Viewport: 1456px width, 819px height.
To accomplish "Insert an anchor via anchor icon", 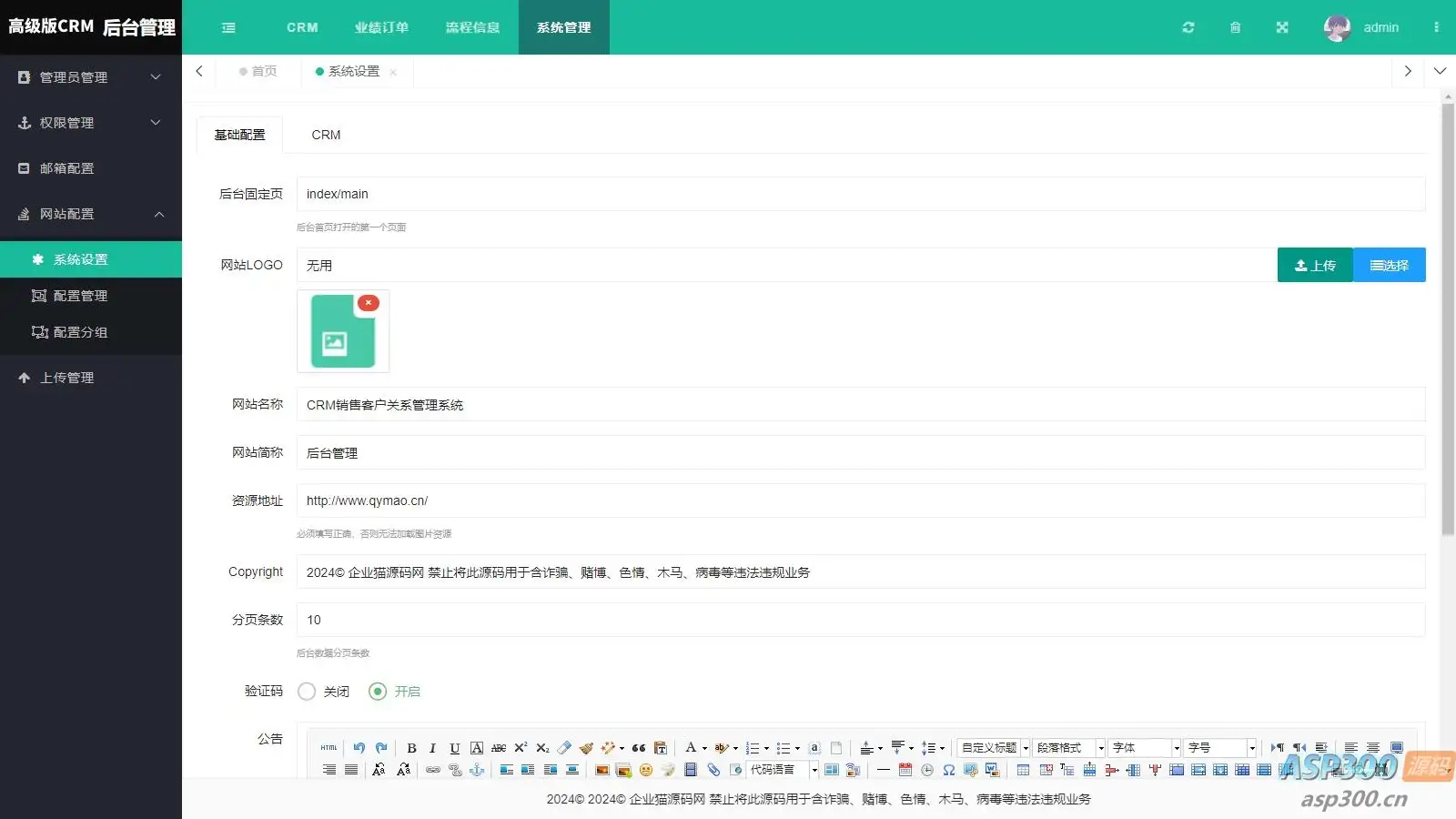I will coord(477,770).
